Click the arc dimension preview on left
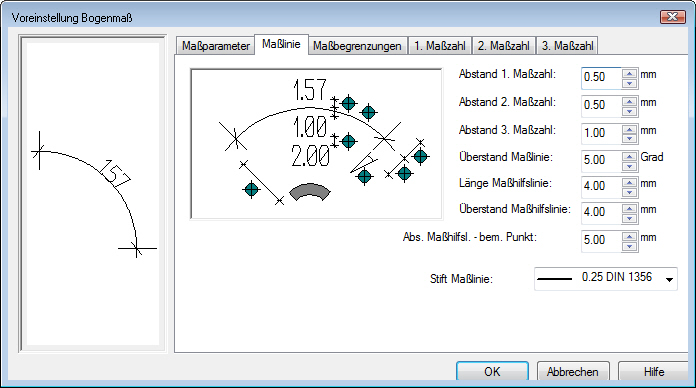 click(x=93, y=194)
